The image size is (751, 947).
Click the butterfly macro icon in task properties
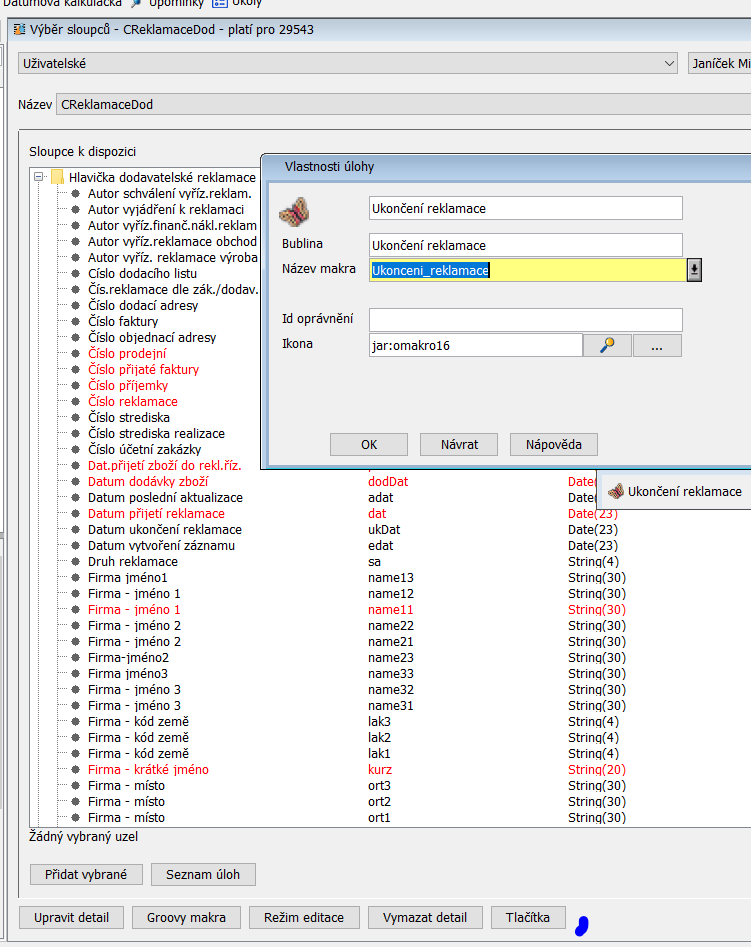click(x=294, y=211)
